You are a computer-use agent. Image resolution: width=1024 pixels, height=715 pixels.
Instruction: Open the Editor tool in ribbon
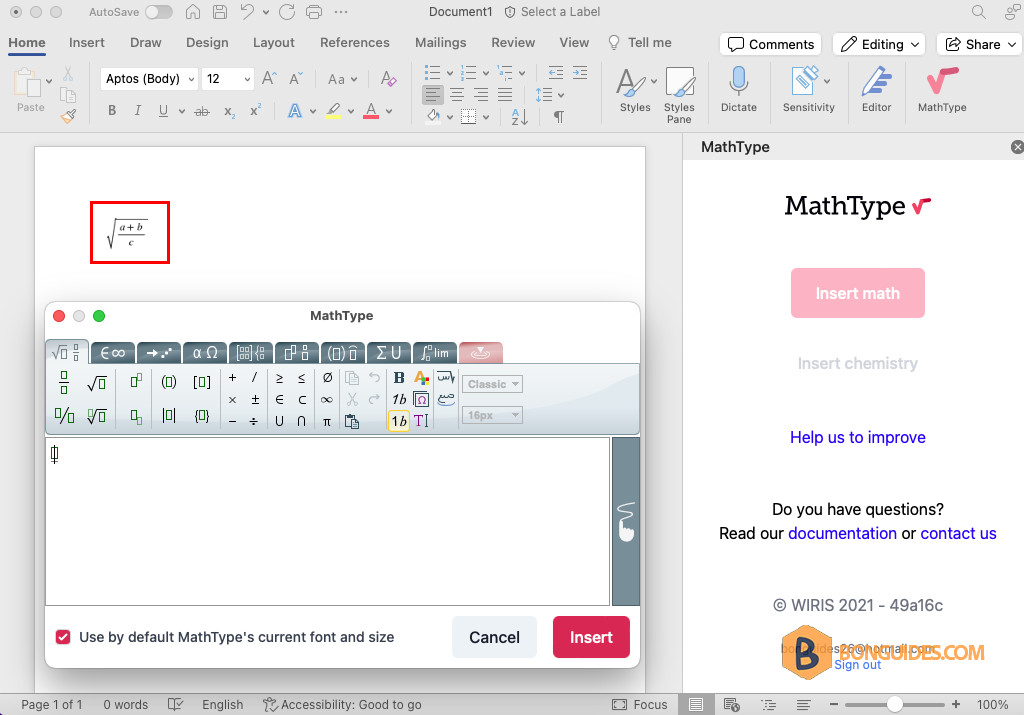(x=876, y=89)
